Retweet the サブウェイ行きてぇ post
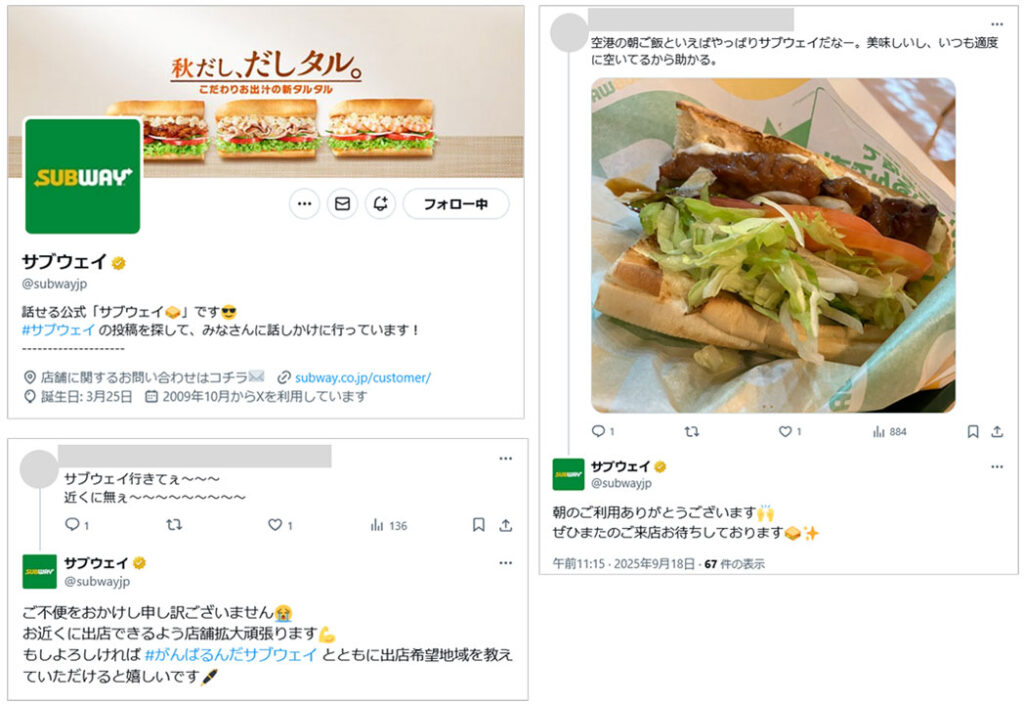 click(x=174, y=524)
